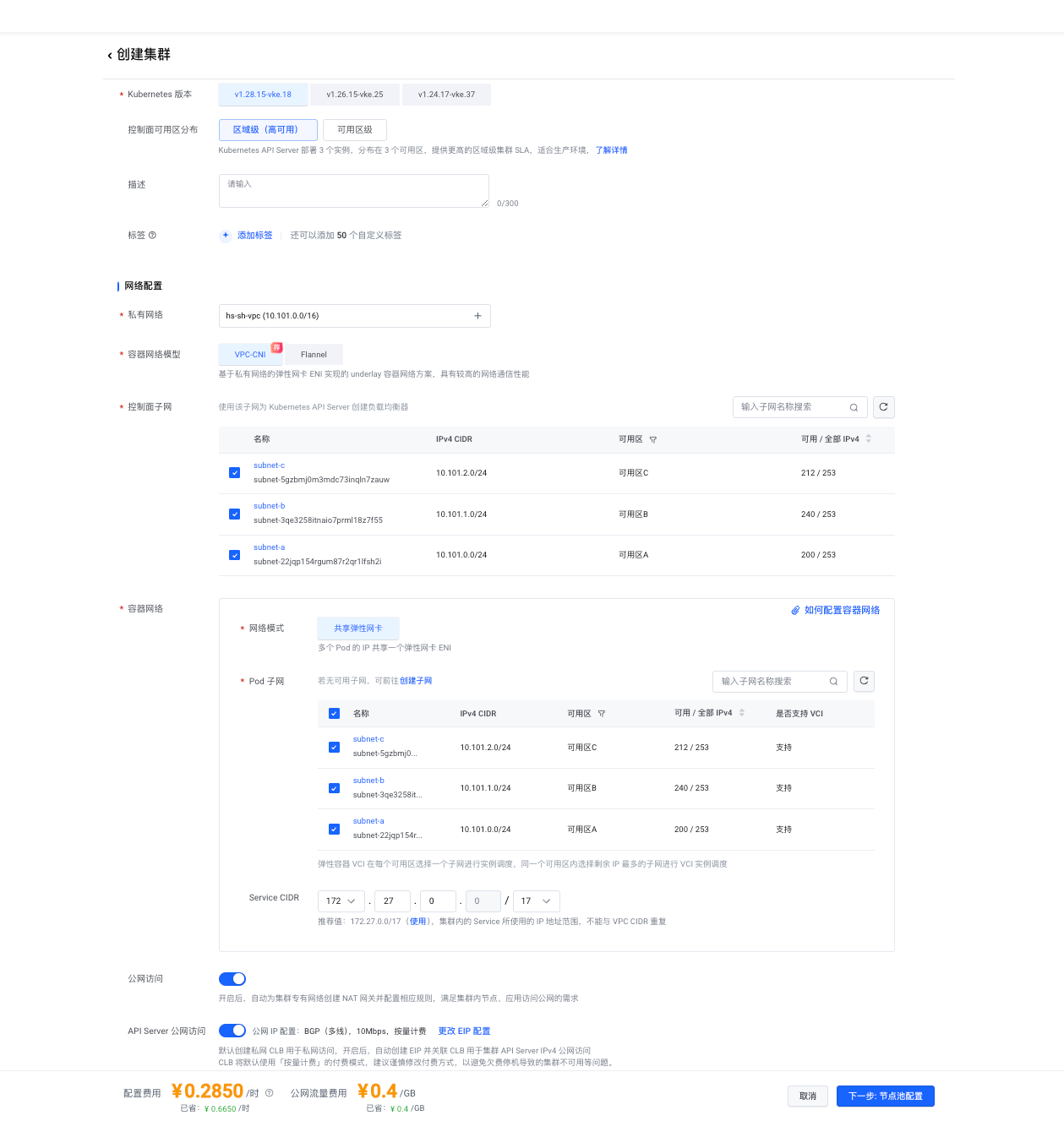Refresh the Pod subnet list
The width and height of the screenshot is (1064, 1121).
[x=864, y=681]
